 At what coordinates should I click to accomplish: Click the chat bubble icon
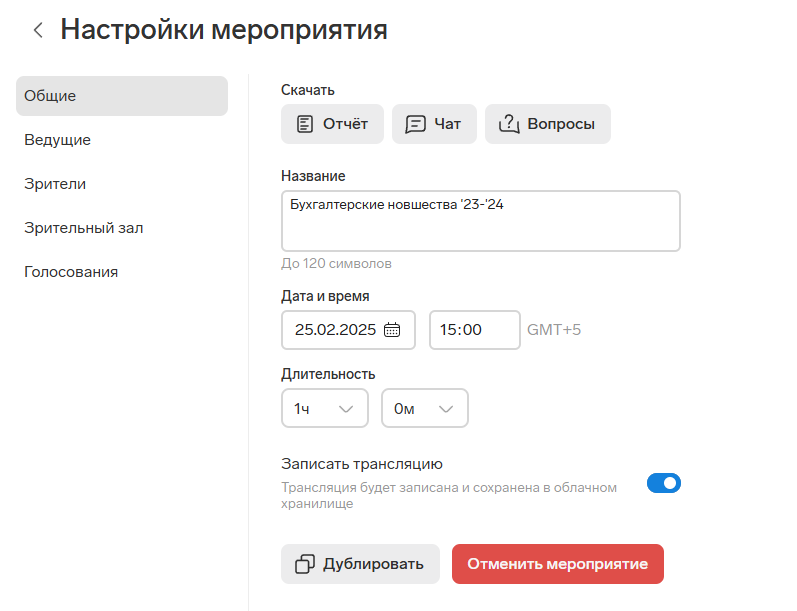point(415,124)
